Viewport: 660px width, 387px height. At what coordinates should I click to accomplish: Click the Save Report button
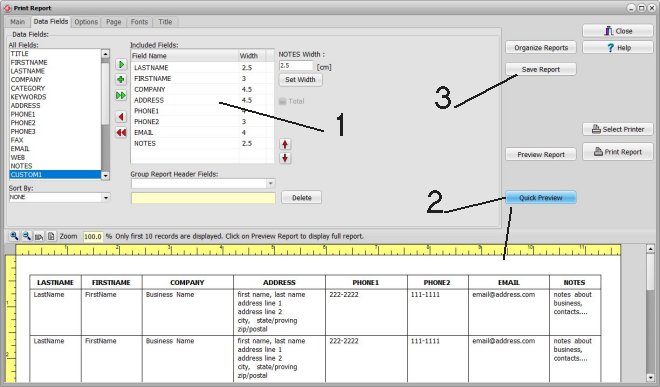click(x=540, y=69)
